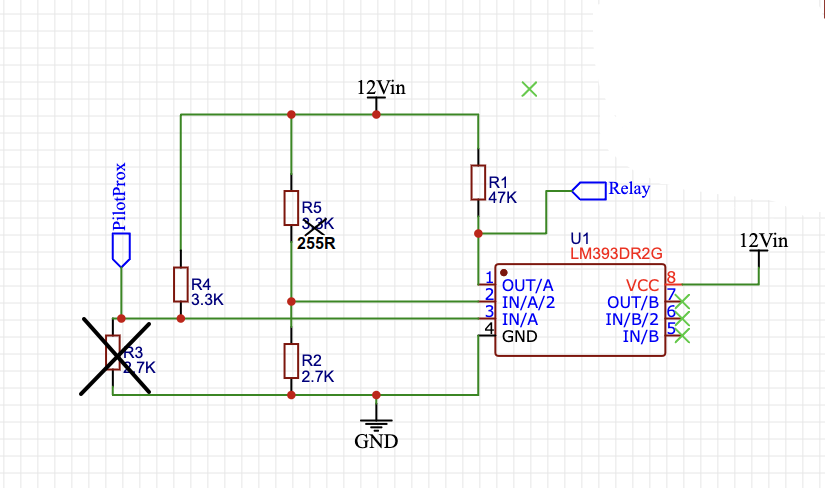Click the no-connect marker on IN/B pin 5
The width and height of the screenshot is (825, 488).
(x=683, y=336)
